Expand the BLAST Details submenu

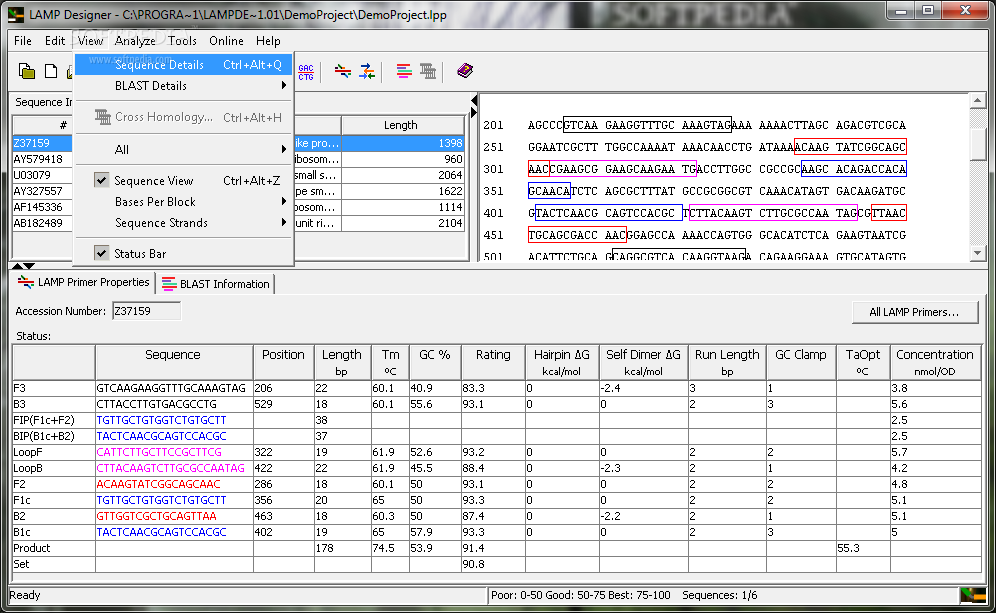pyautogui.click(x=184, y=86)
